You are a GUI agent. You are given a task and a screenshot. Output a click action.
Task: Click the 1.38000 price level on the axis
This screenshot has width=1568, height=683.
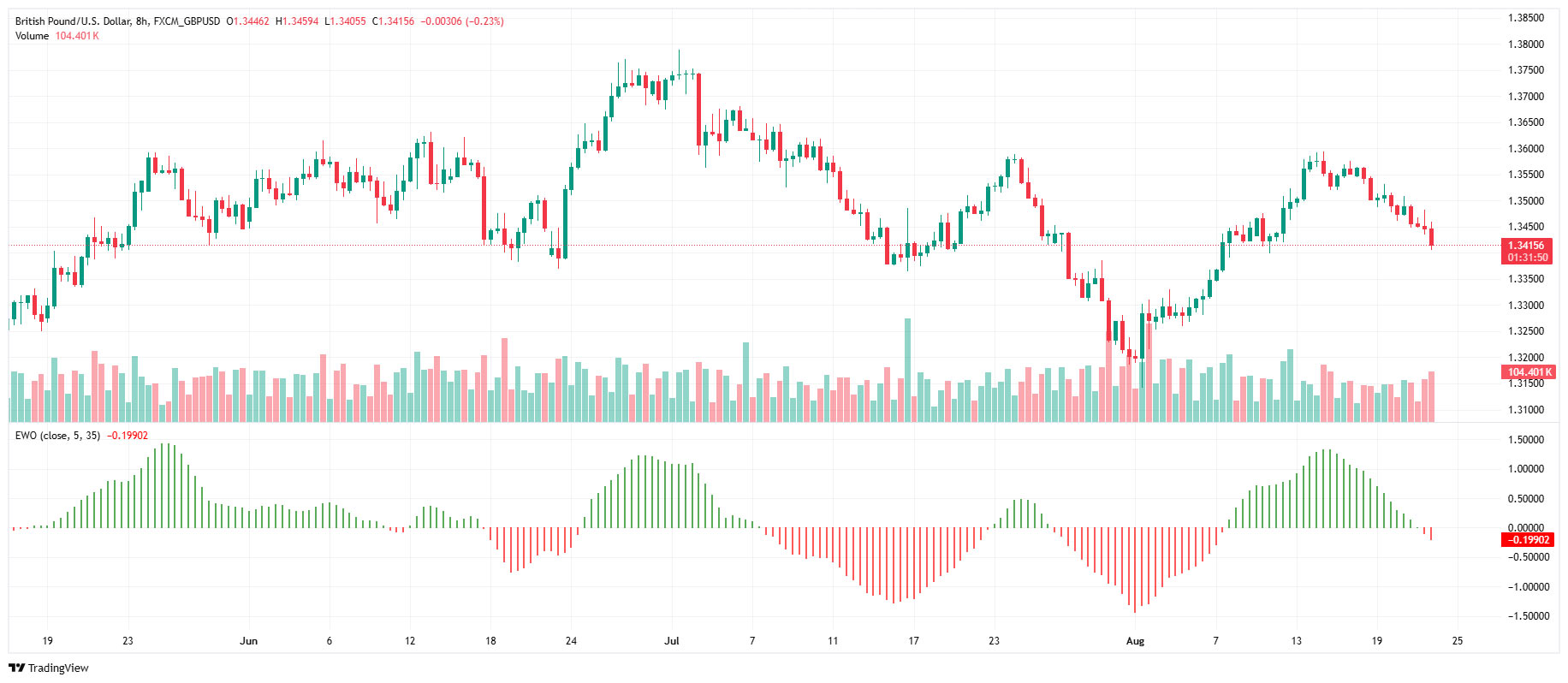[1526, 45]
